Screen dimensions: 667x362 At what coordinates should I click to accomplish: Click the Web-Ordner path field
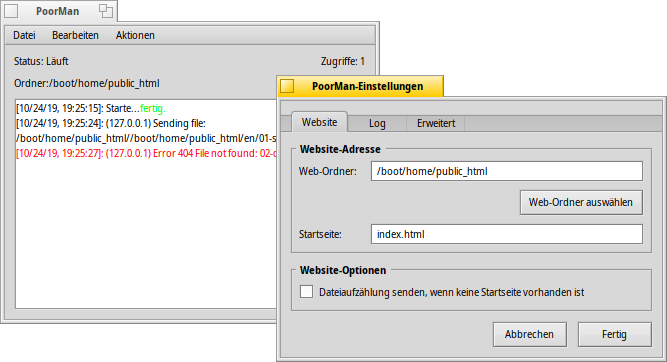coord(507,171)
